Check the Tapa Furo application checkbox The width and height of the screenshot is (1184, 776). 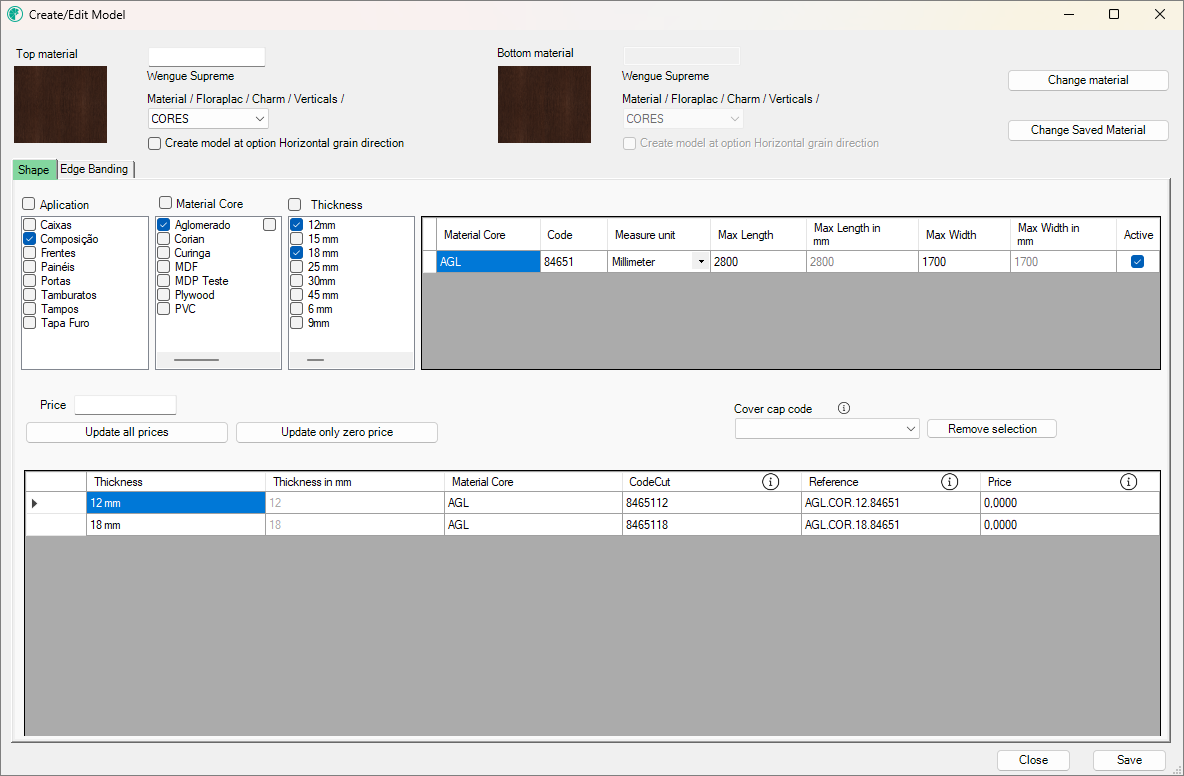30,322
